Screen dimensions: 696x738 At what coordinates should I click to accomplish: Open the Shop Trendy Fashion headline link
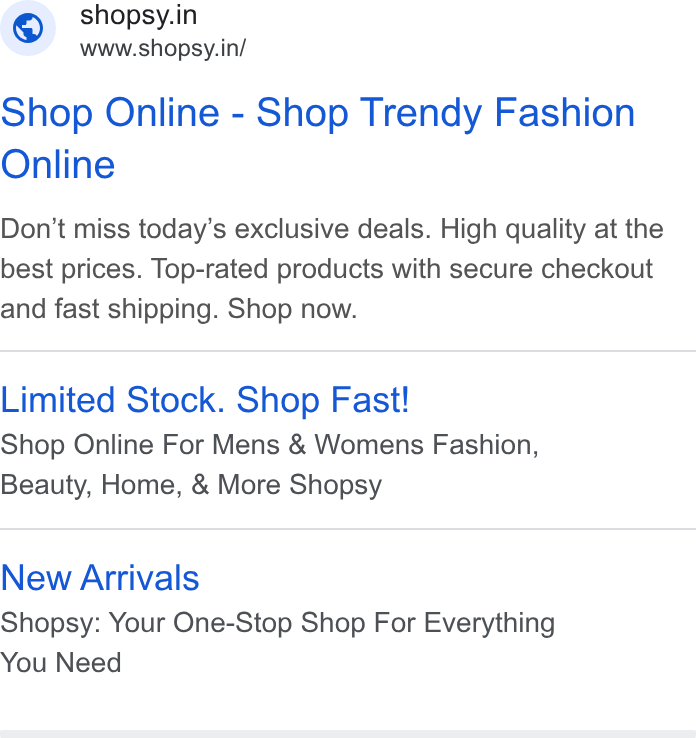click(x=318, y=138)
